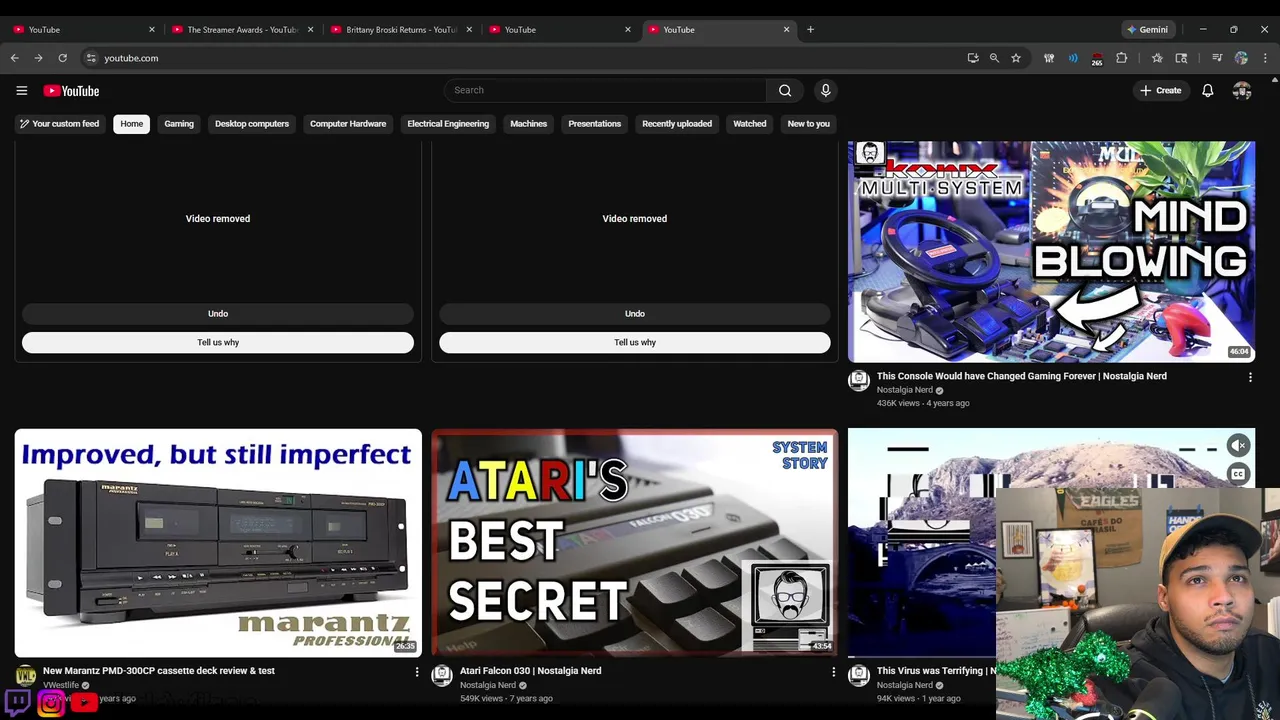Select the Desktop computers chip
This screenshot has height=720, width=1280.
(252, 124)
